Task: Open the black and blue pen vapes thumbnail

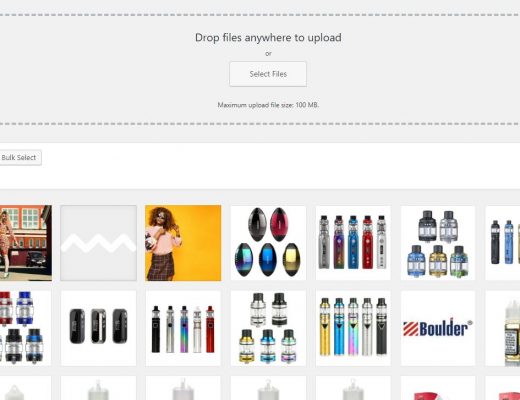Action: click(503, 243)
